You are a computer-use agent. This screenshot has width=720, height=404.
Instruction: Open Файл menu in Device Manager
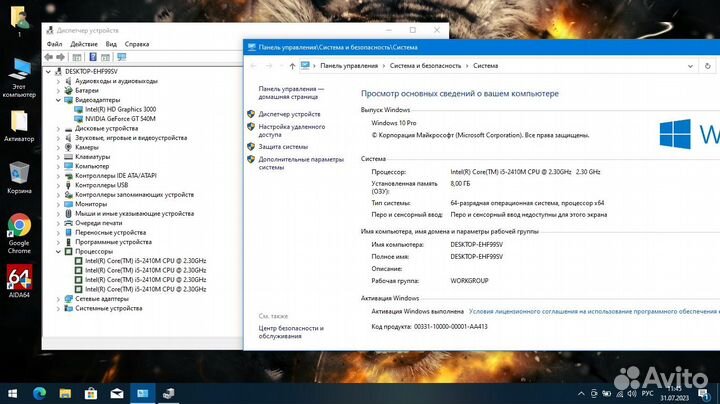(54, 44)
